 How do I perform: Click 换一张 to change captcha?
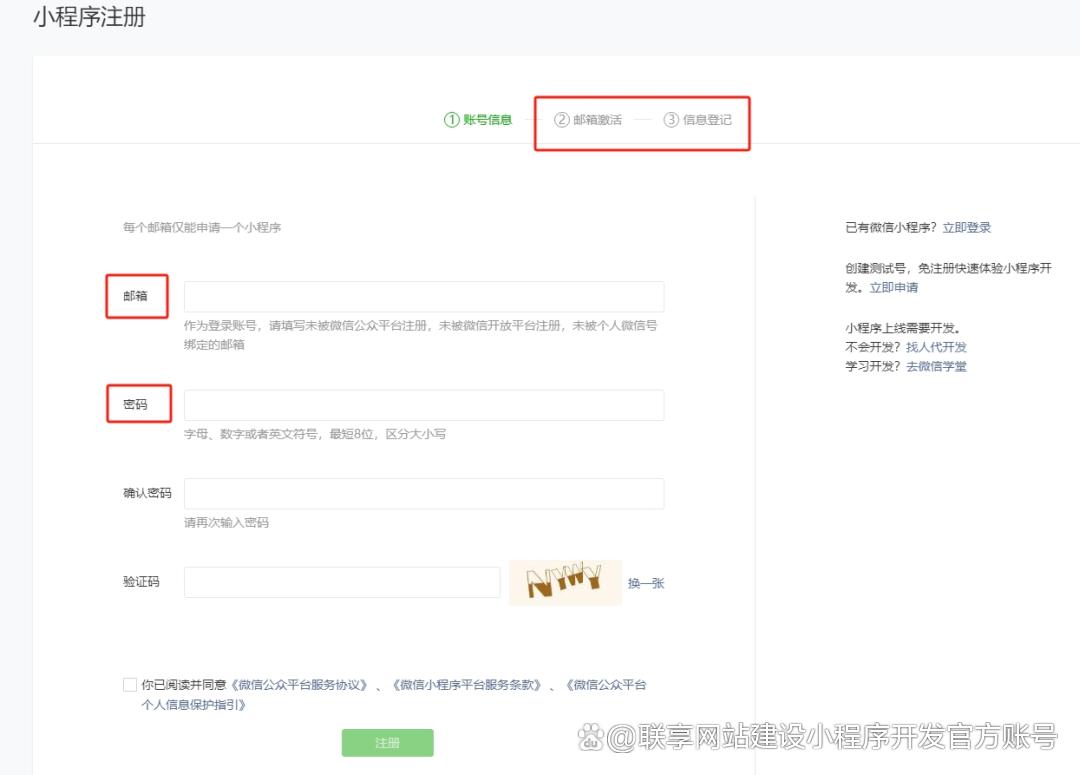[646, 583]
